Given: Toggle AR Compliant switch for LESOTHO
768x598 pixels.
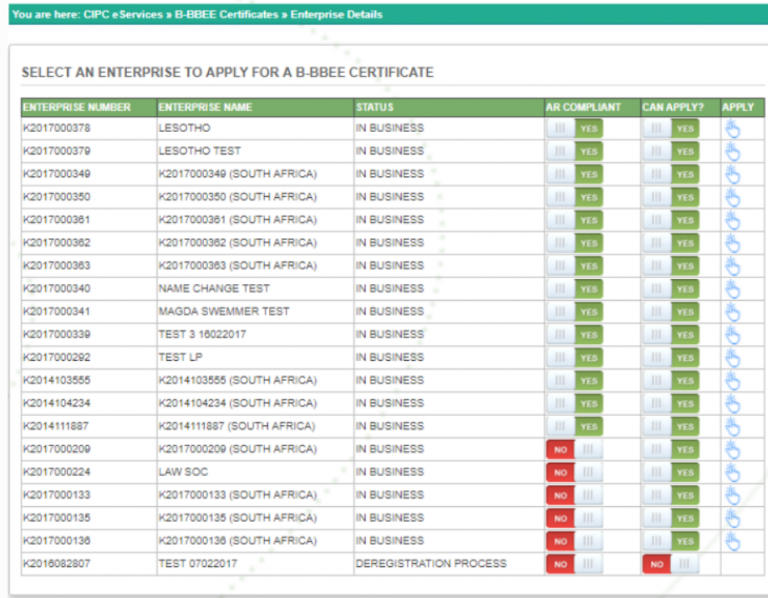Looking at the screenshot, I should click(574, 128).
